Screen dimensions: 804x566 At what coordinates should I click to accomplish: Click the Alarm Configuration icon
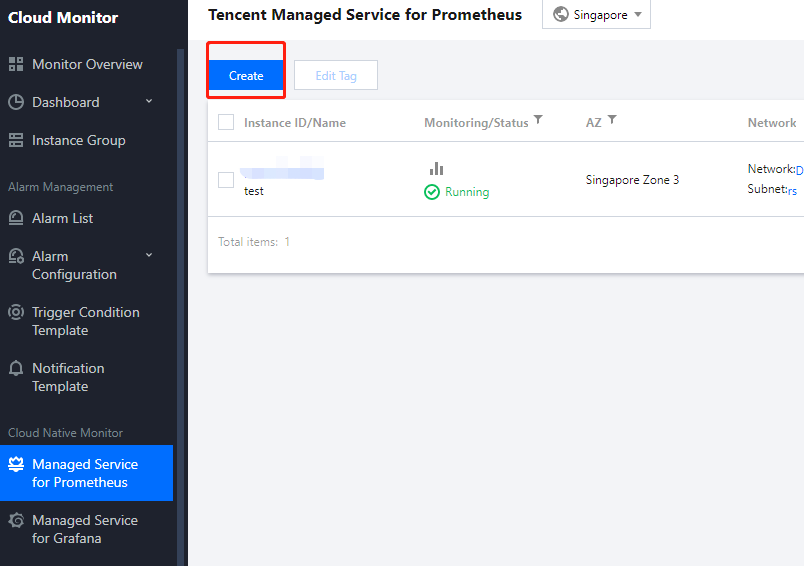[x=16, y=256]
